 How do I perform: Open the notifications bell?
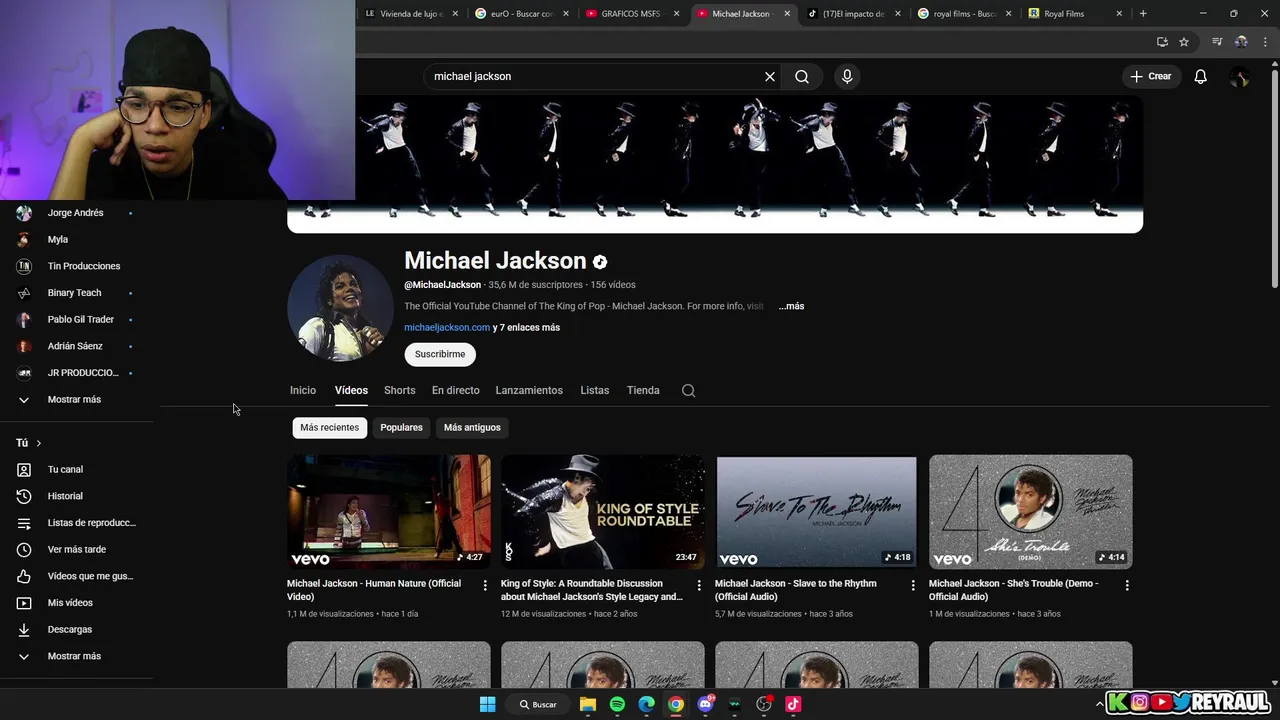pyautogui.click(x=1201, y=77)
